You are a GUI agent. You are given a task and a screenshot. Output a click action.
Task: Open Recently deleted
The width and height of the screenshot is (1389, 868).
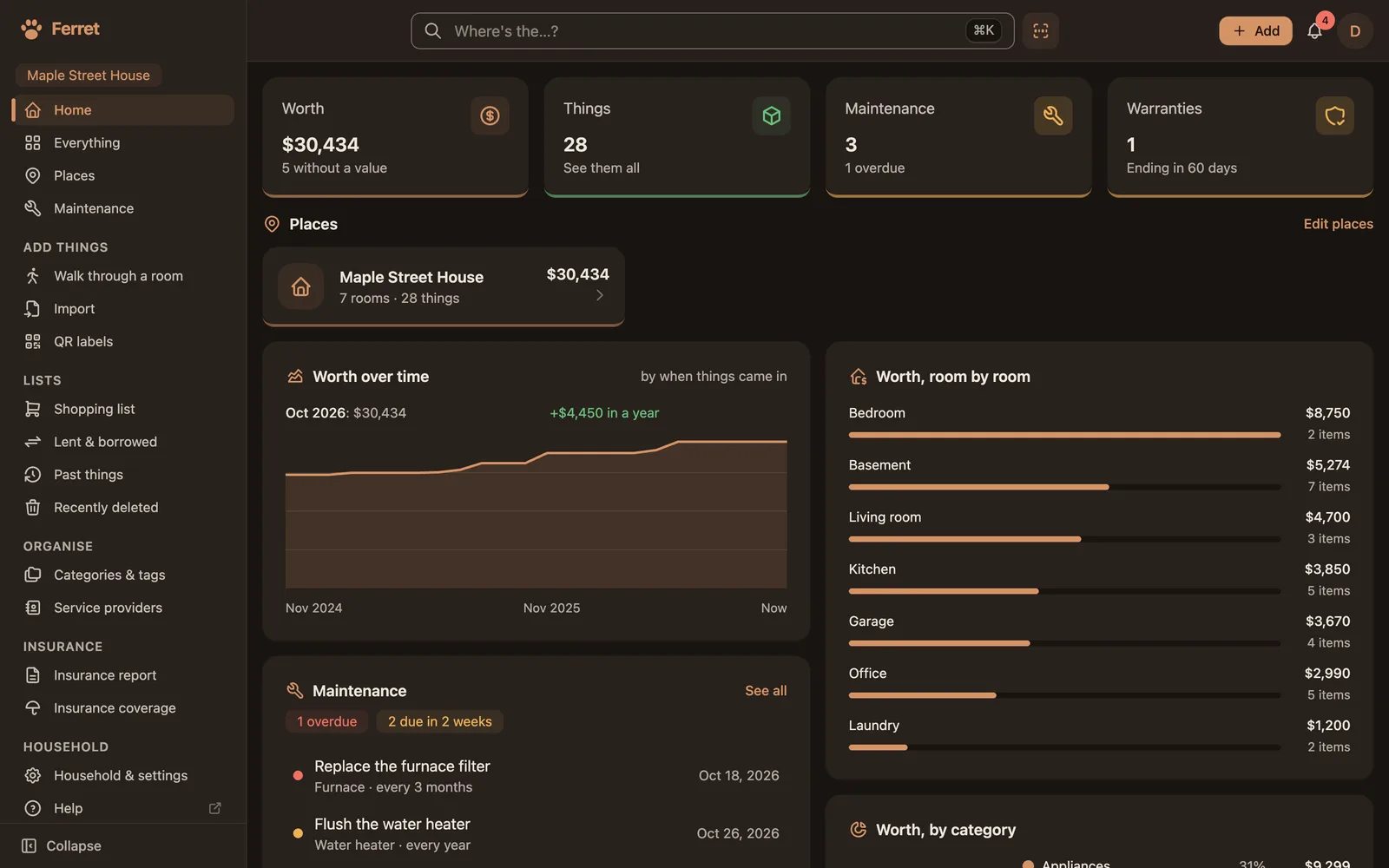point(123,508)
